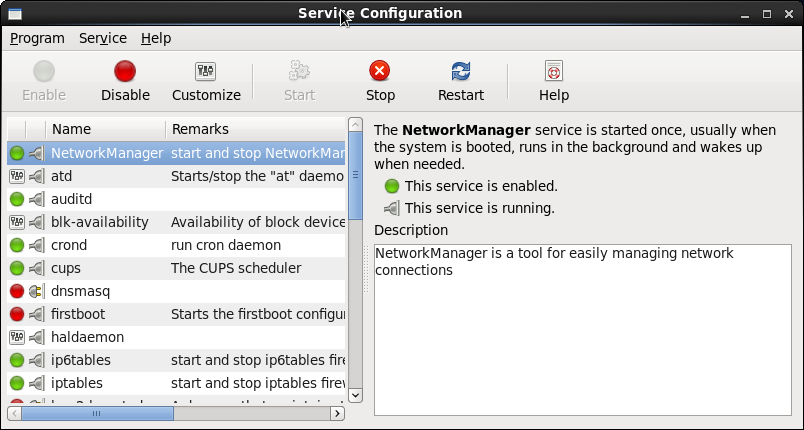Viewport: 804px width, 430px height.
Task: Select the auditd service name
Action: (71, 199)
